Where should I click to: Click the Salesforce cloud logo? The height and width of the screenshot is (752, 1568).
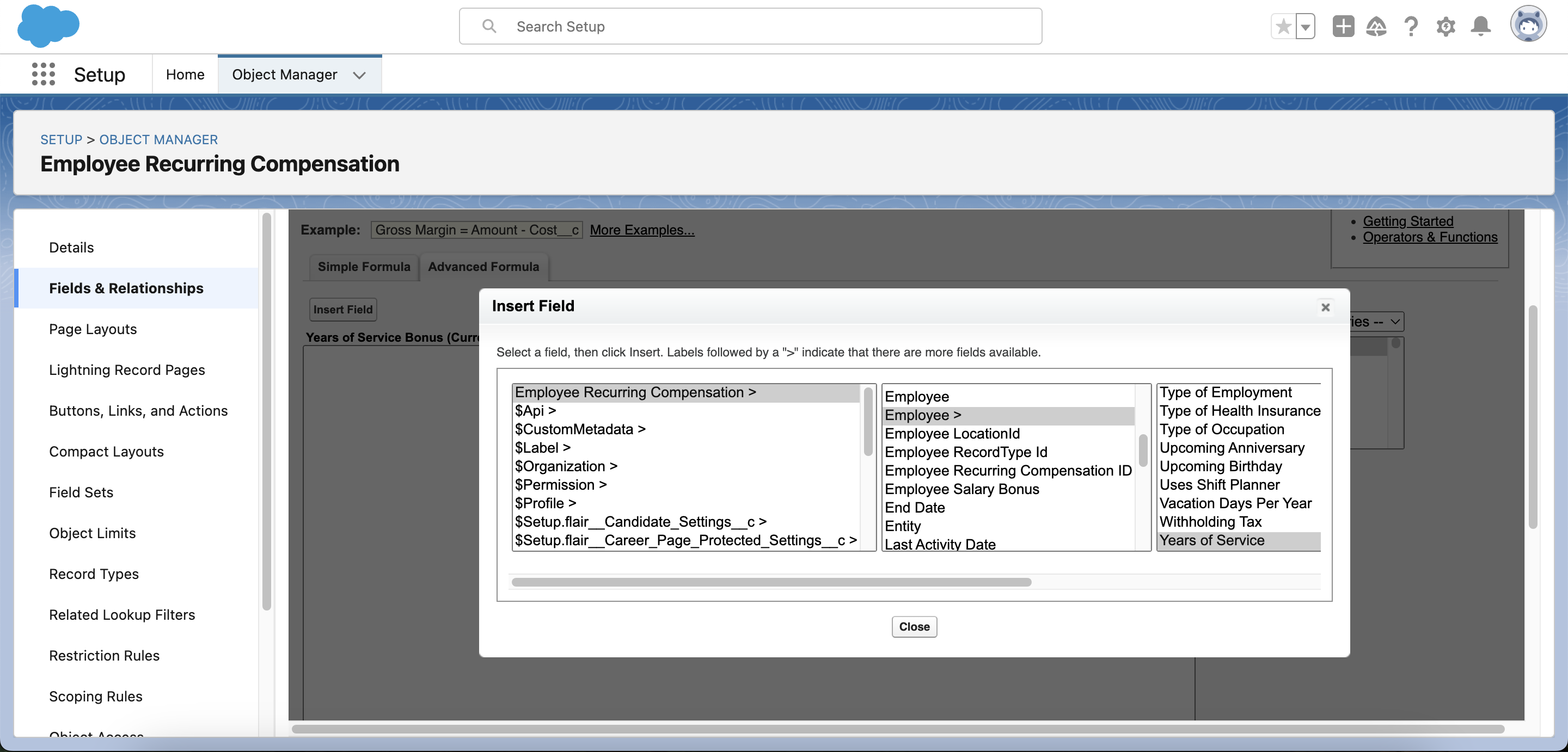click(x=47, y=26)
